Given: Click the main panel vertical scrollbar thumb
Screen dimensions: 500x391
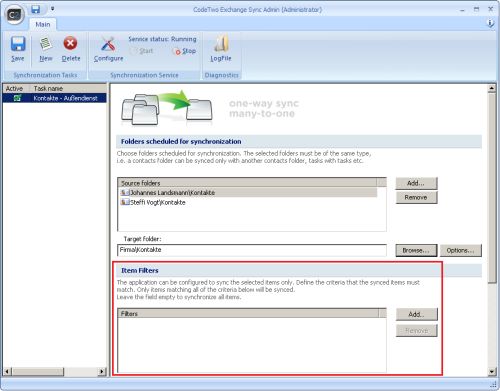Looking at the screenshot, I should 492,188.
